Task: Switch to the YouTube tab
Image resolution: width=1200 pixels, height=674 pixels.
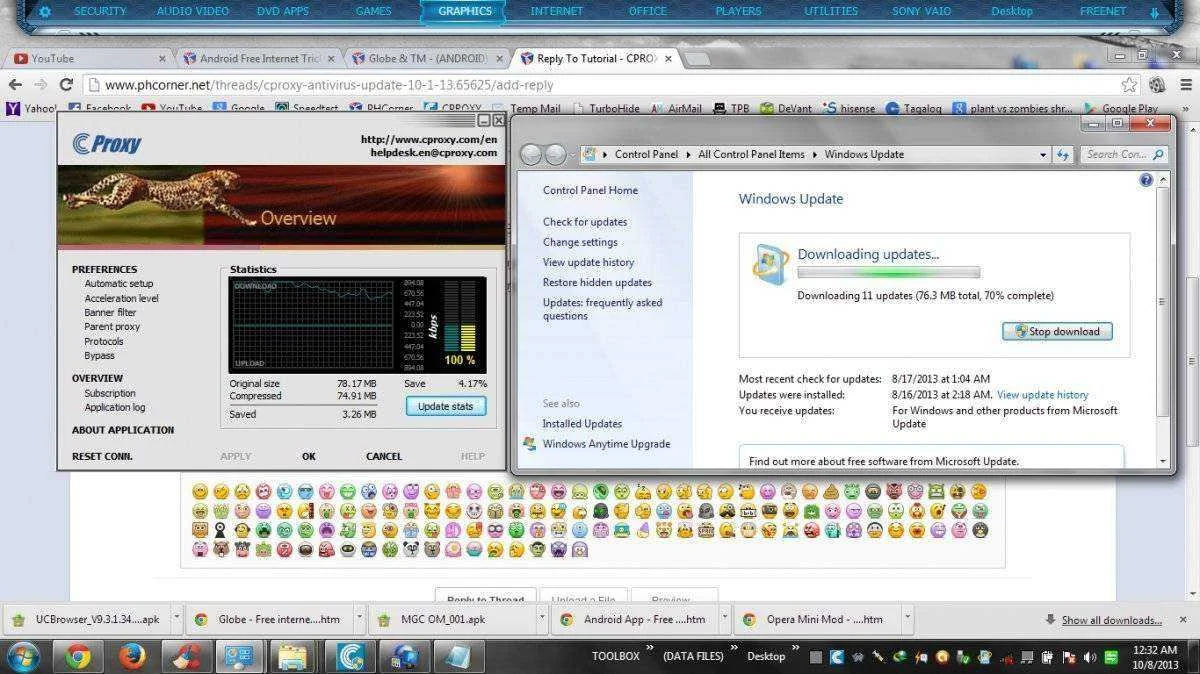Action: (x=88, y=58)
